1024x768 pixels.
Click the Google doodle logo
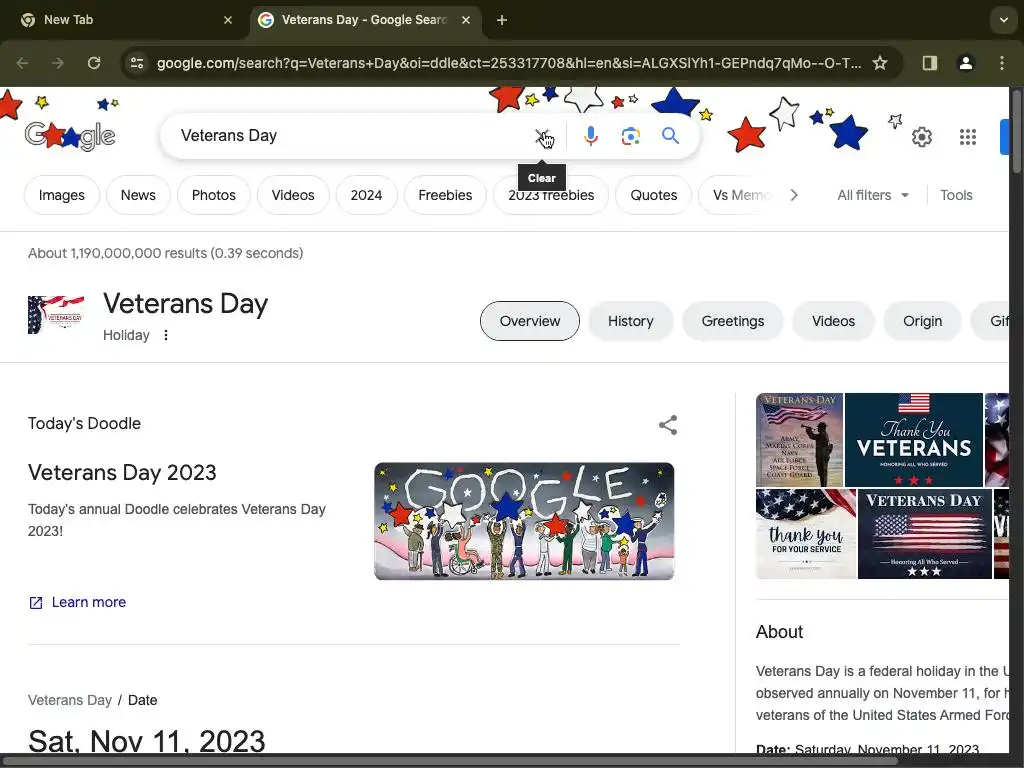pos(70,136)
